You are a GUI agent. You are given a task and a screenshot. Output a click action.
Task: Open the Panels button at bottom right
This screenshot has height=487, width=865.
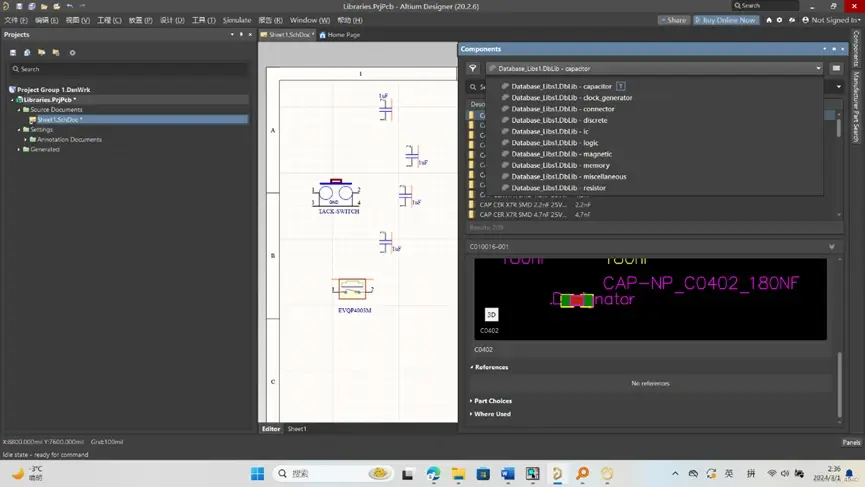(x=851, y=442)
